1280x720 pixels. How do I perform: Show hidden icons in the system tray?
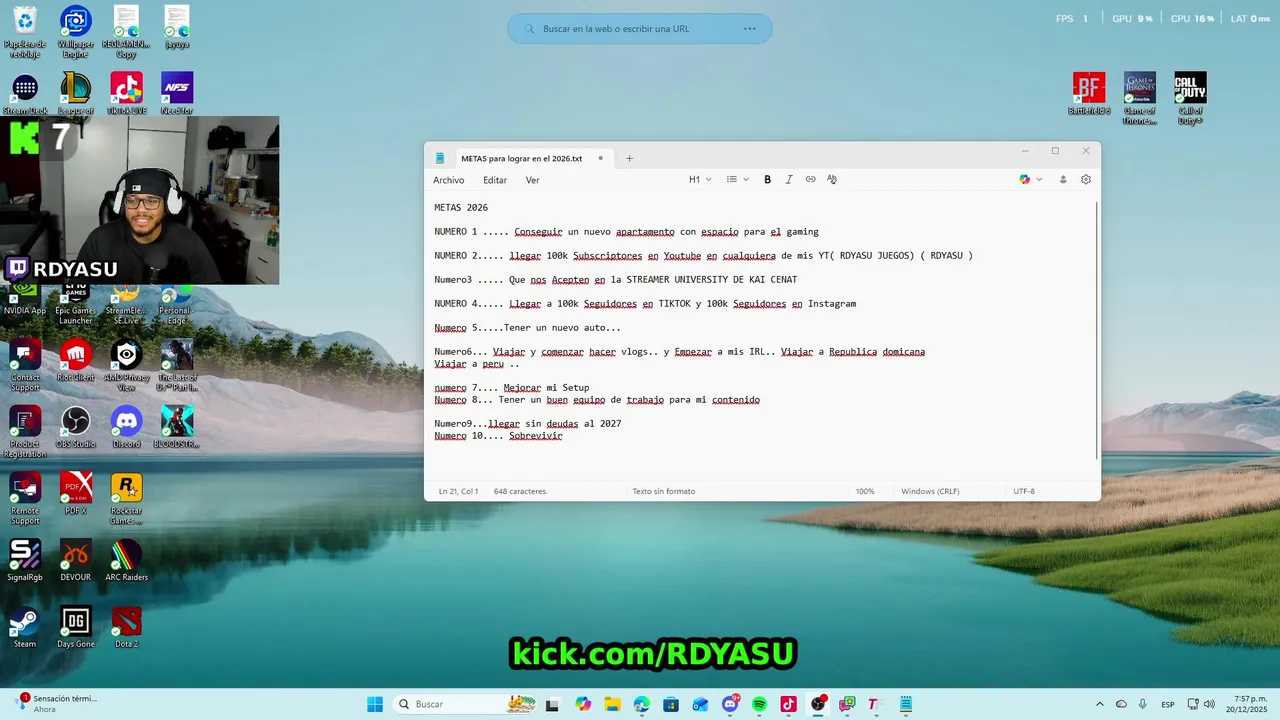coord(1100,704)
